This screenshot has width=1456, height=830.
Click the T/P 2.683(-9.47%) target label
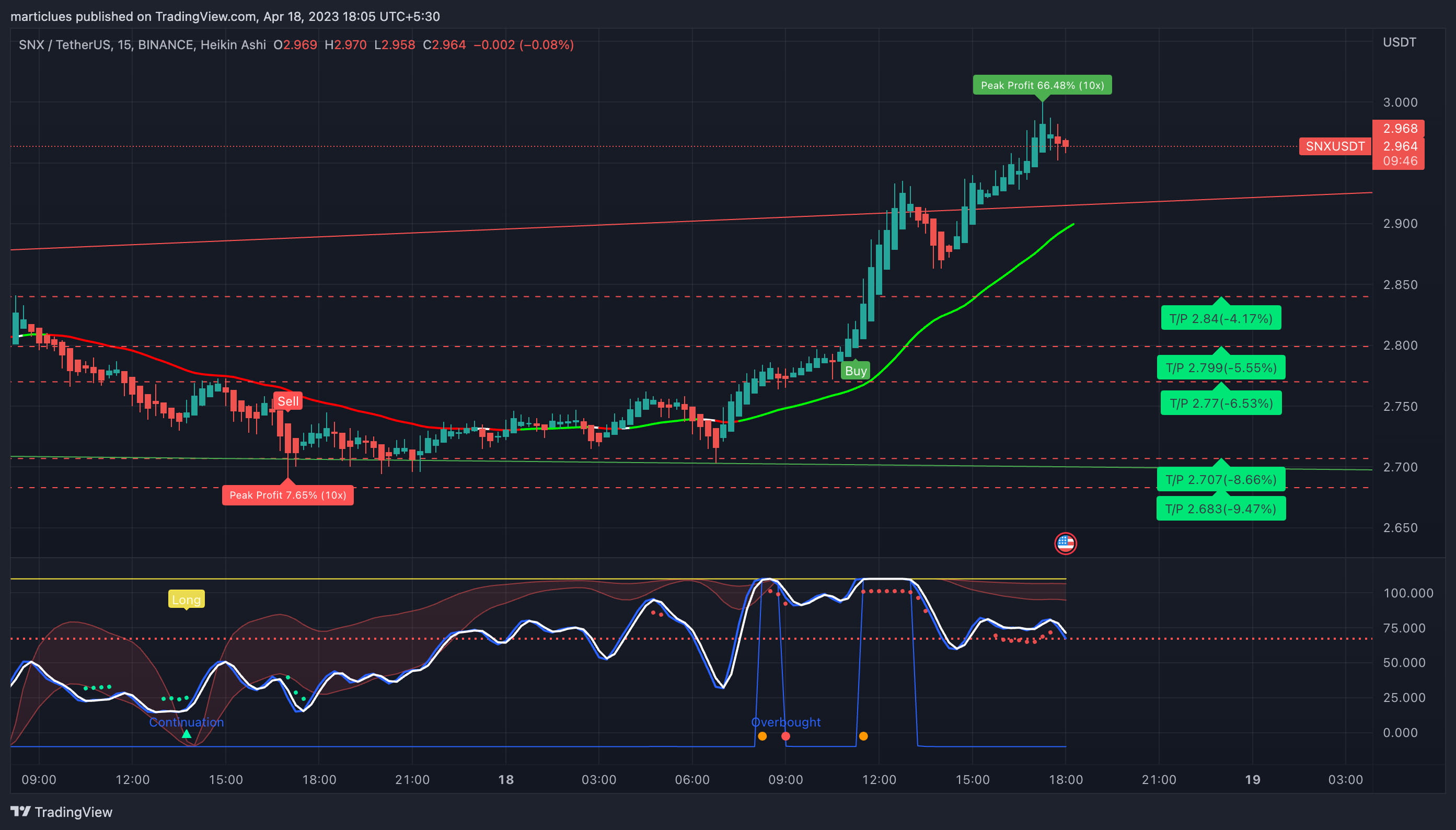point(1221,509)
